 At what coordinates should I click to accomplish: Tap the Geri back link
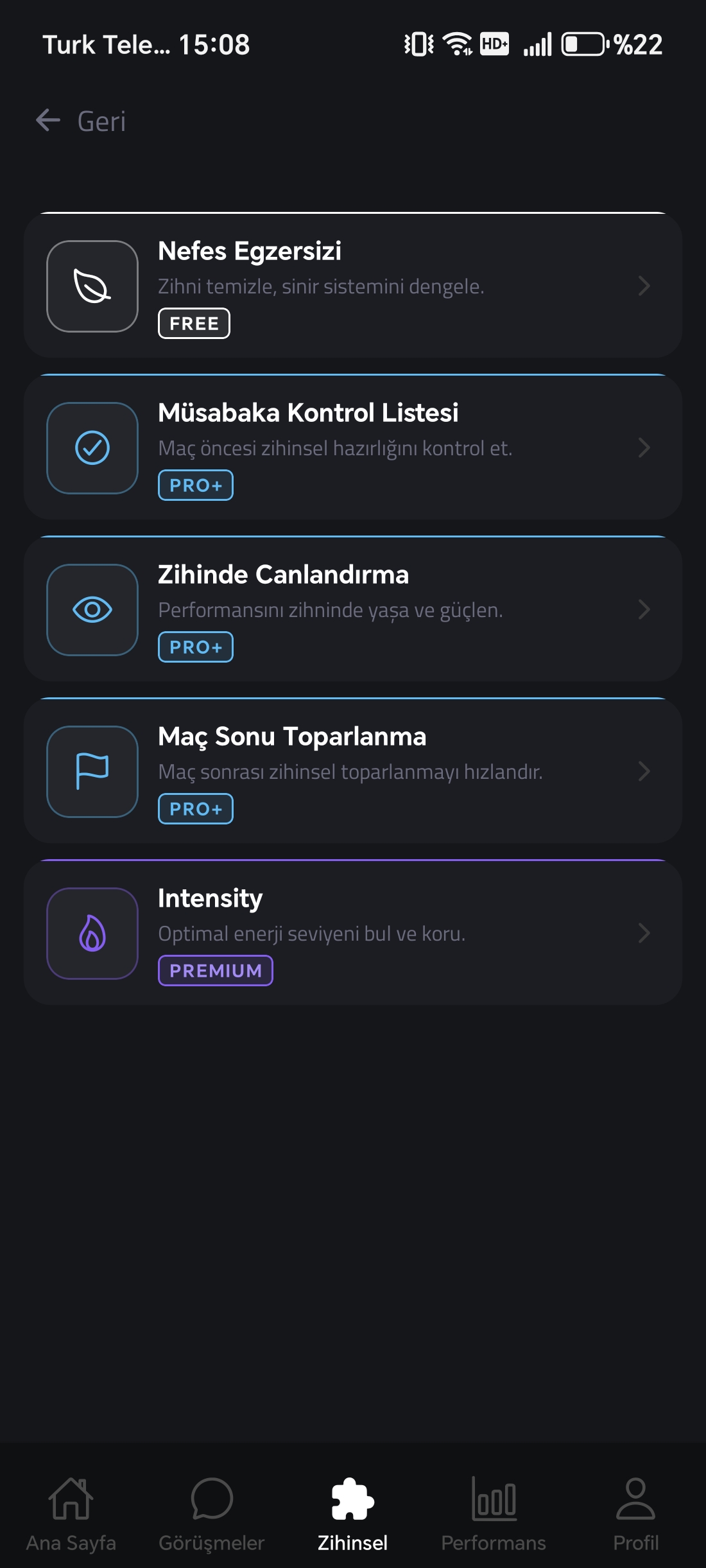(x=101, y=121)
